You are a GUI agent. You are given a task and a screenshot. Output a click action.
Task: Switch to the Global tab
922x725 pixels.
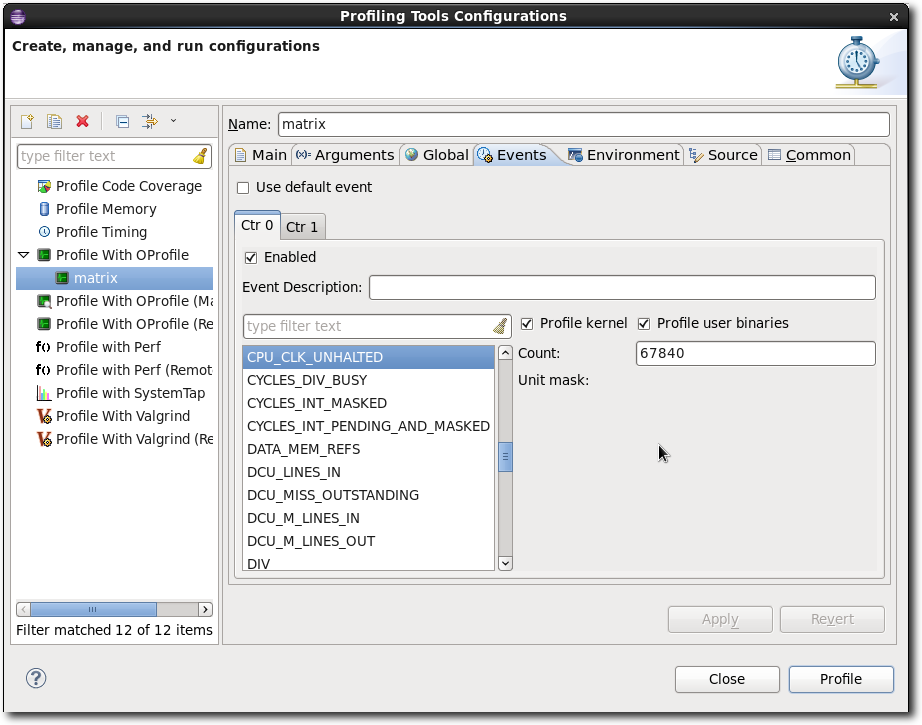coord(436,154)
